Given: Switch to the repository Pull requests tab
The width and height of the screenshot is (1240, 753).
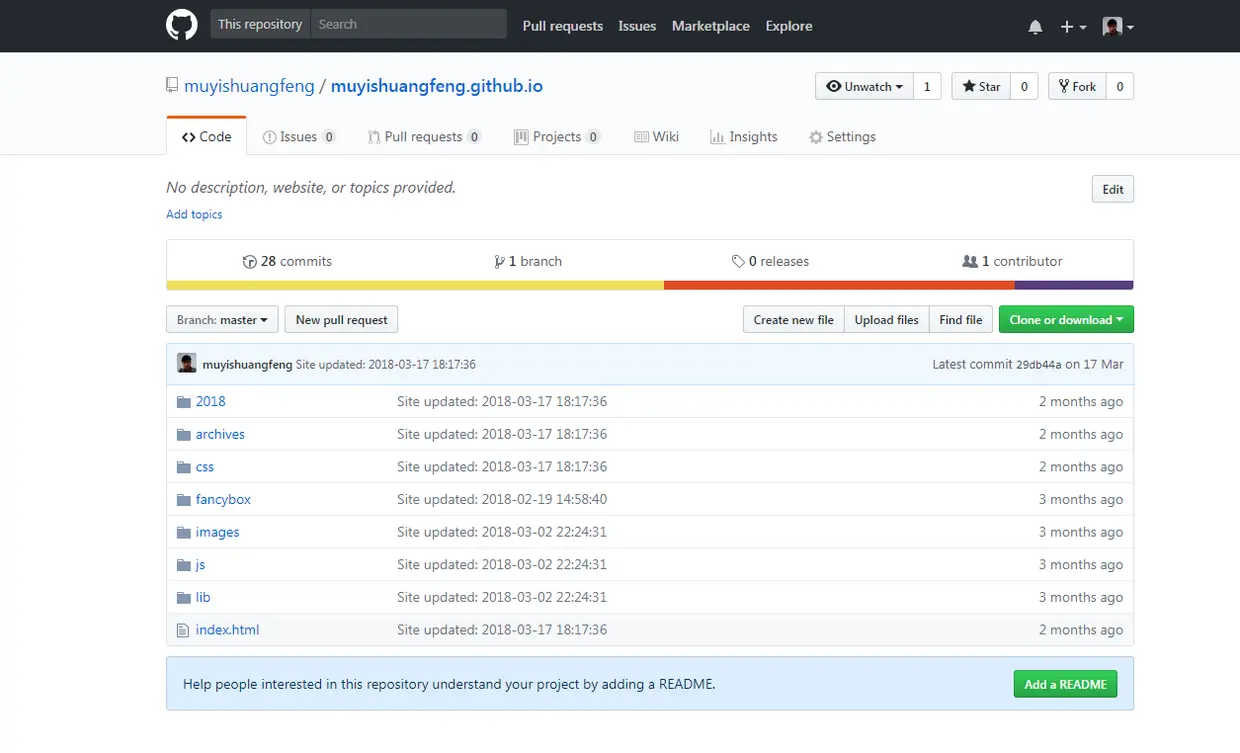Looking at the screenshot, I should 424,137.
